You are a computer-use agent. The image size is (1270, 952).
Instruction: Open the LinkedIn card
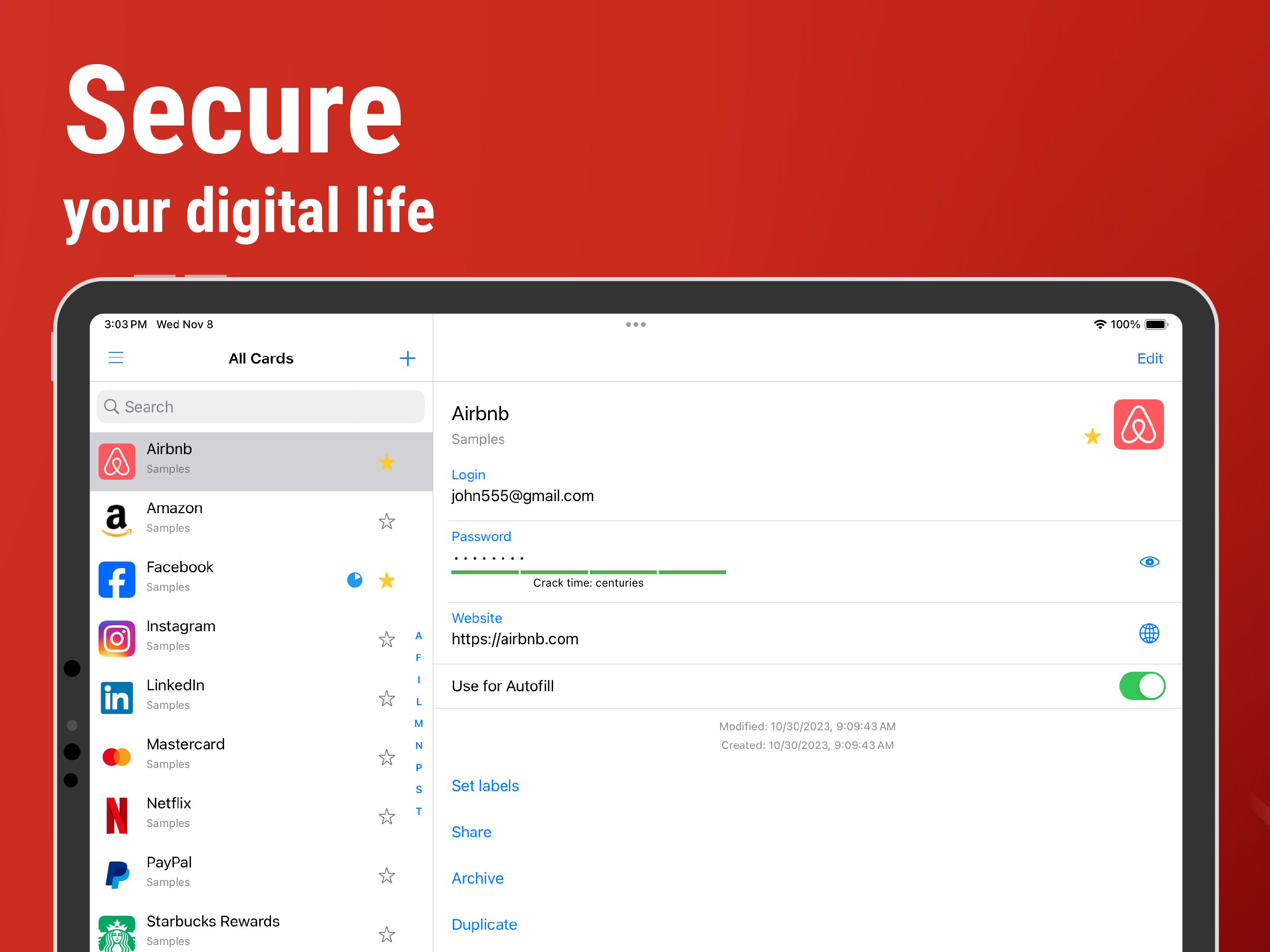[261, 698]
